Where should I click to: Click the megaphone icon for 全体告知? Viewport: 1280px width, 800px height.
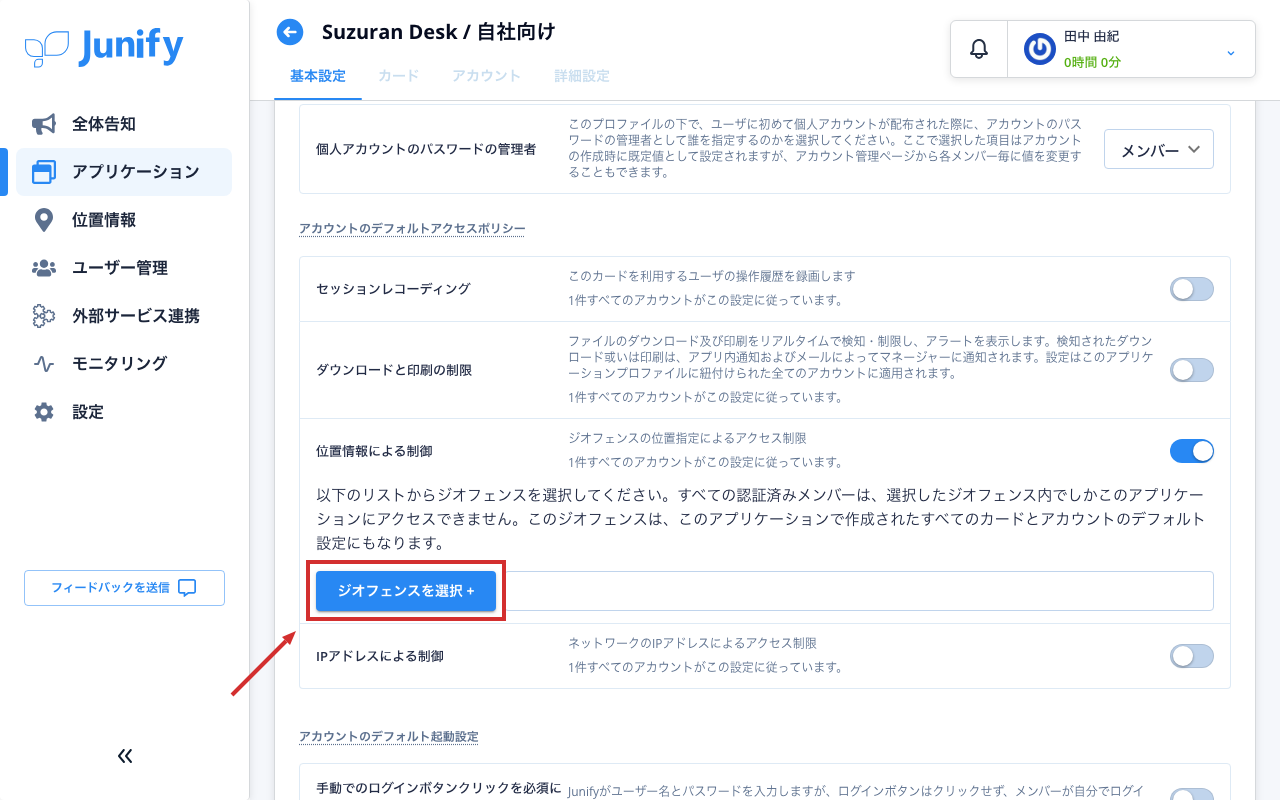pyautogui.click(x=44, y=124)
